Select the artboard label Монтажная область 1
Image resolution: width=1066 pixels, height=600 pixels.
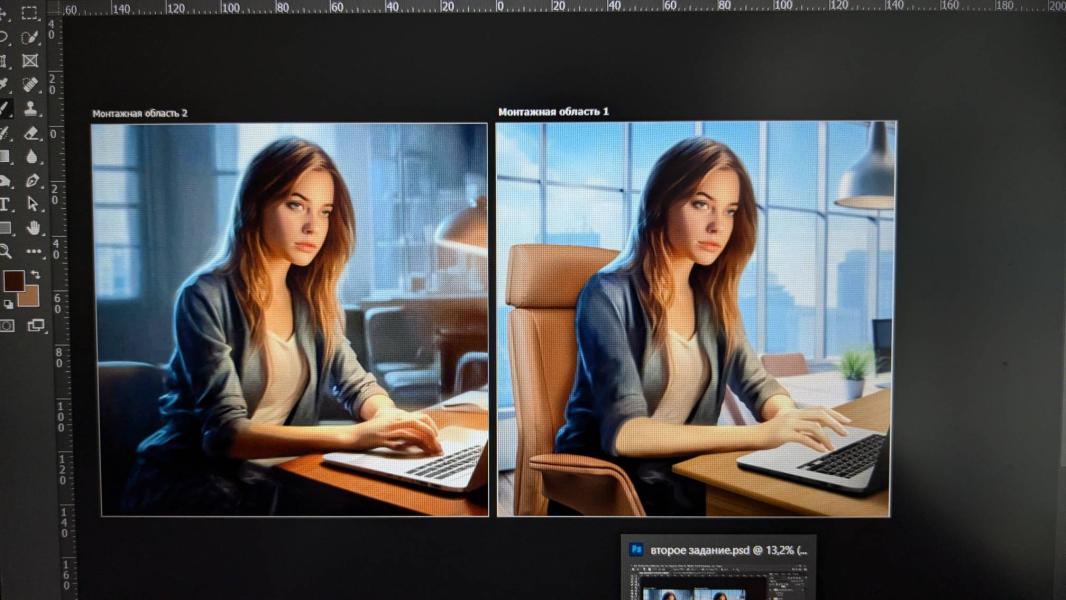click(x=553, y=112)
